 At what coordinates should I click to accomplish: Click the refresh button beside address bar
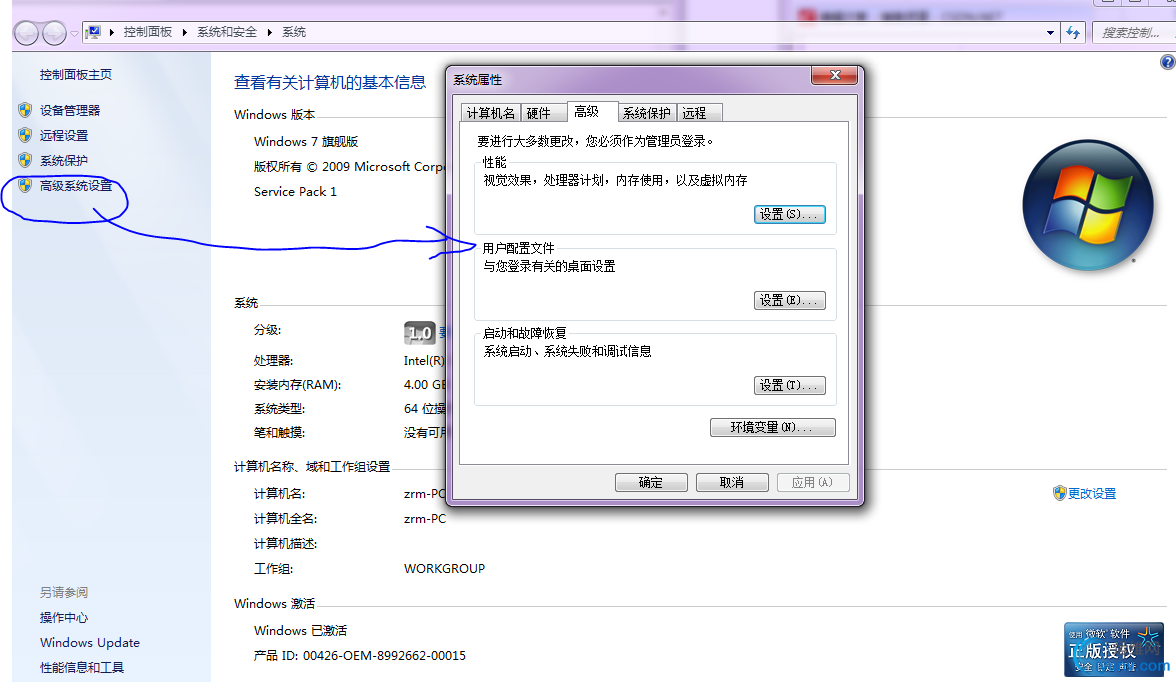(1073, 32)
